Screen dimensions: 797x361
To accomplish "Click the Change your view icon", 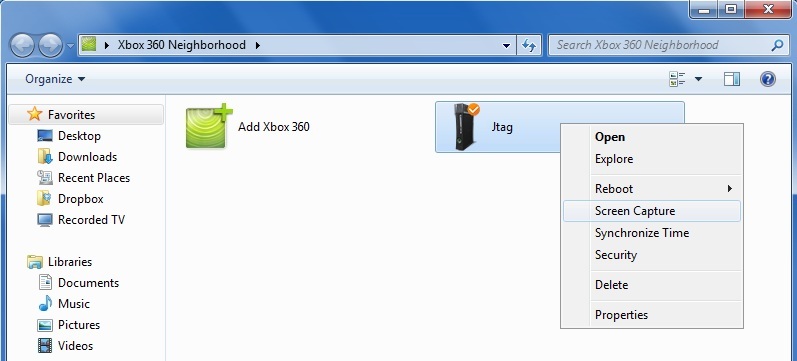I will click(x=677, y=79).
